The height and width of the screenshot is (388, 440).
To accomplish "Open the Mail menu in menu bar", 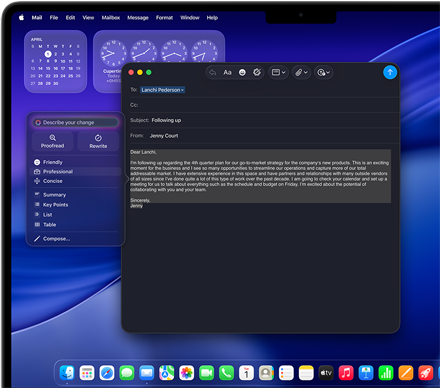I will tap(37, 18).
